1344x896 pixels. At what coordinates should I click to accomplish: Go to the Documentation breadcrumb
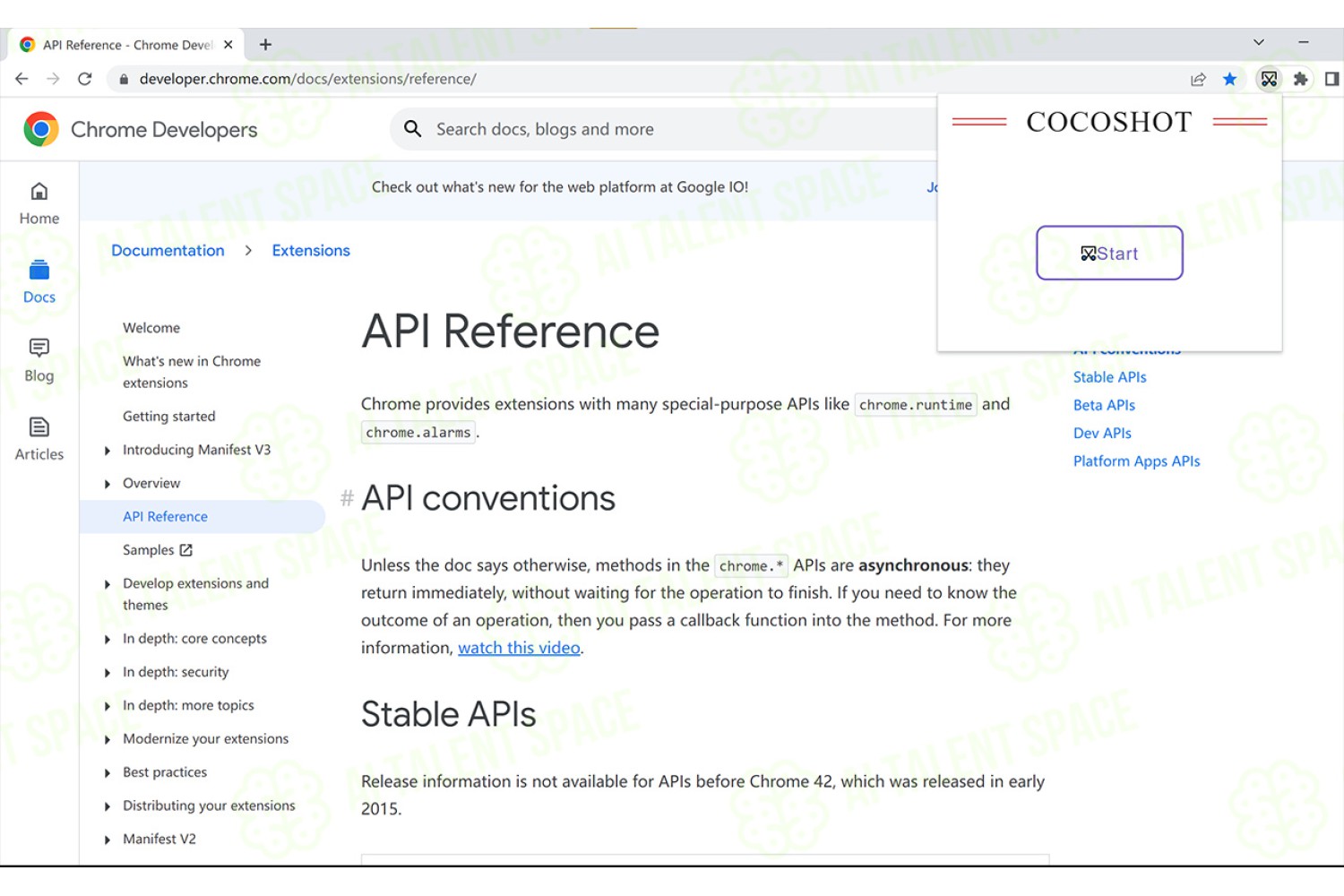coord(168,250)
